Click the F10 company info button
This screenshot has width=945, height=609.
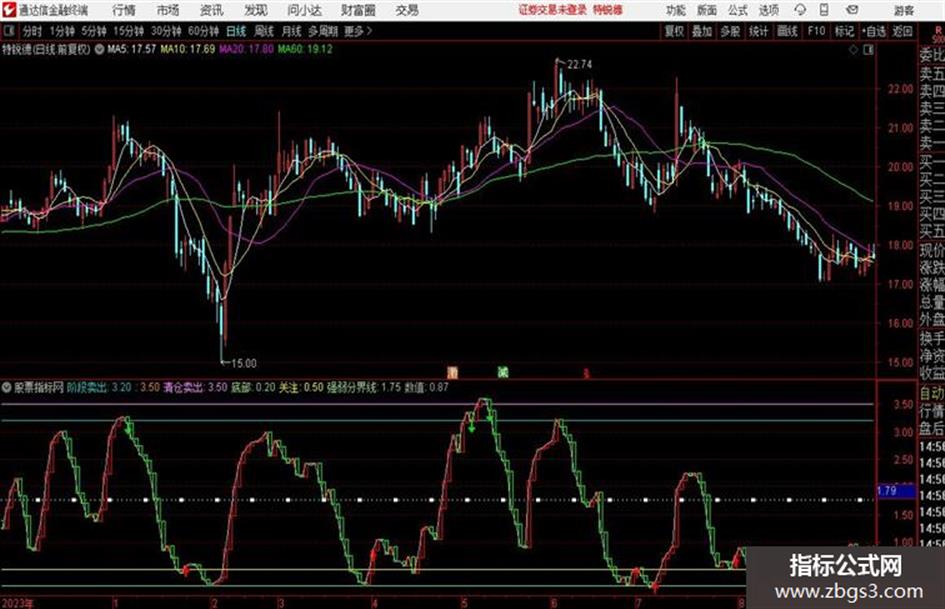(x=817, y=31)
